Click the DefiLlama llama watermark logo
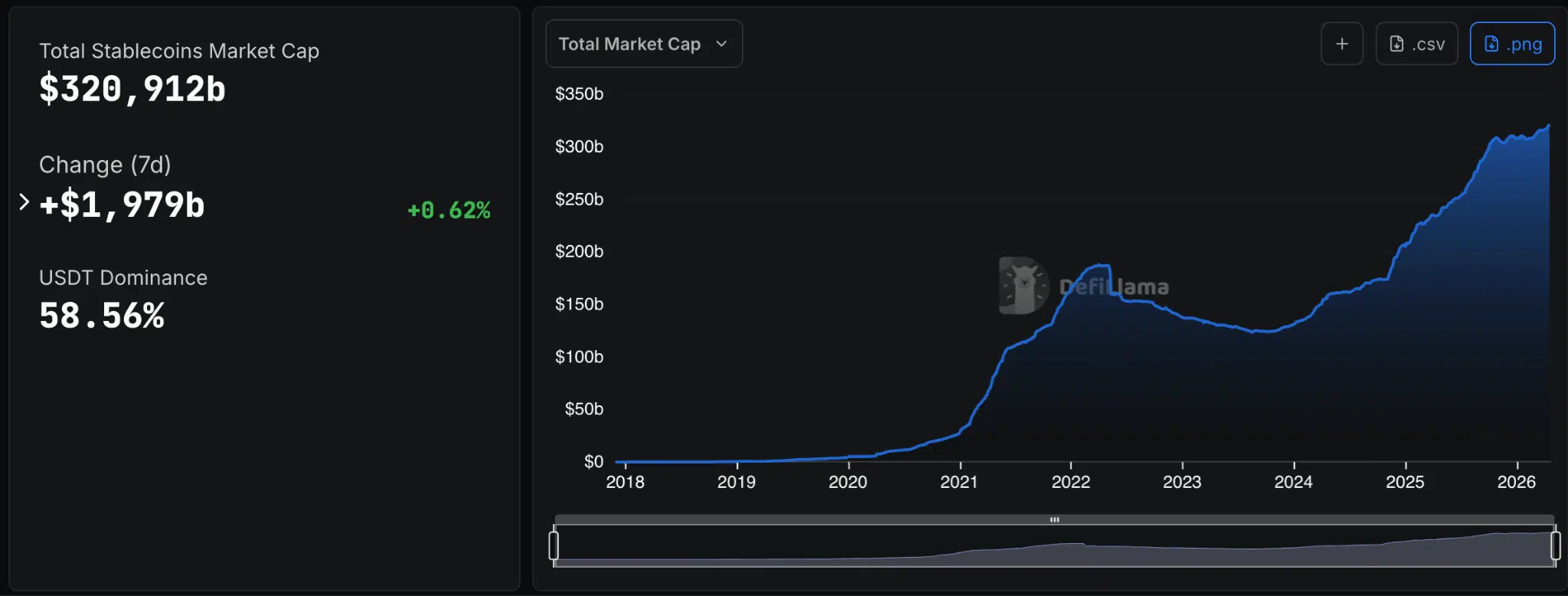 point(1022,286)
